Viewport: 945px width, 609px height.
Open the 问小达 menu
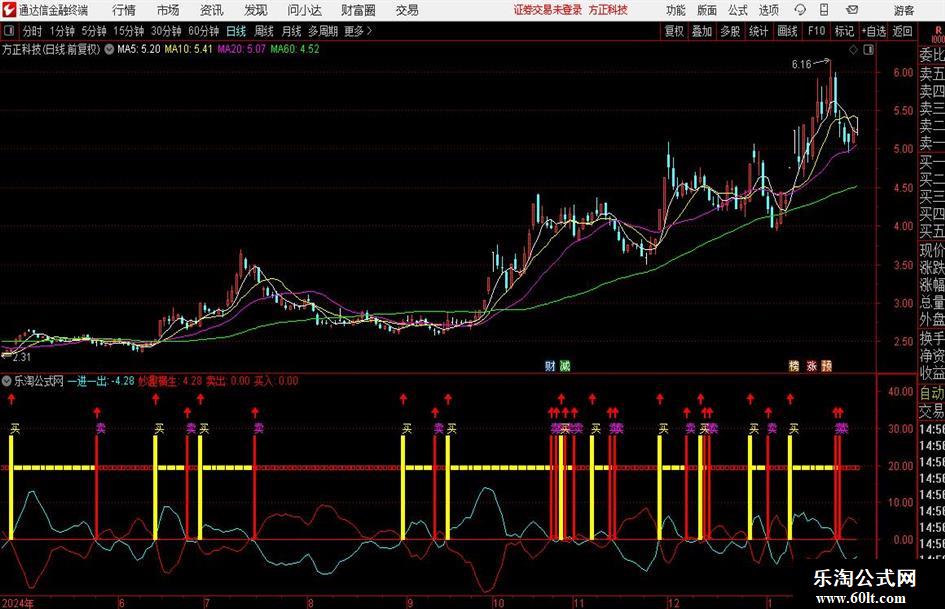click(304, 10)
